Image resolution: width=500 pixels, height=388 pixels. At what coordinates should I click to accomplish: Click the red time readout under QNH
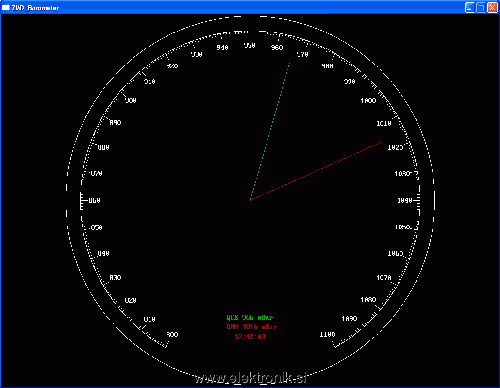pyautogui.click(x=250, y=337)
